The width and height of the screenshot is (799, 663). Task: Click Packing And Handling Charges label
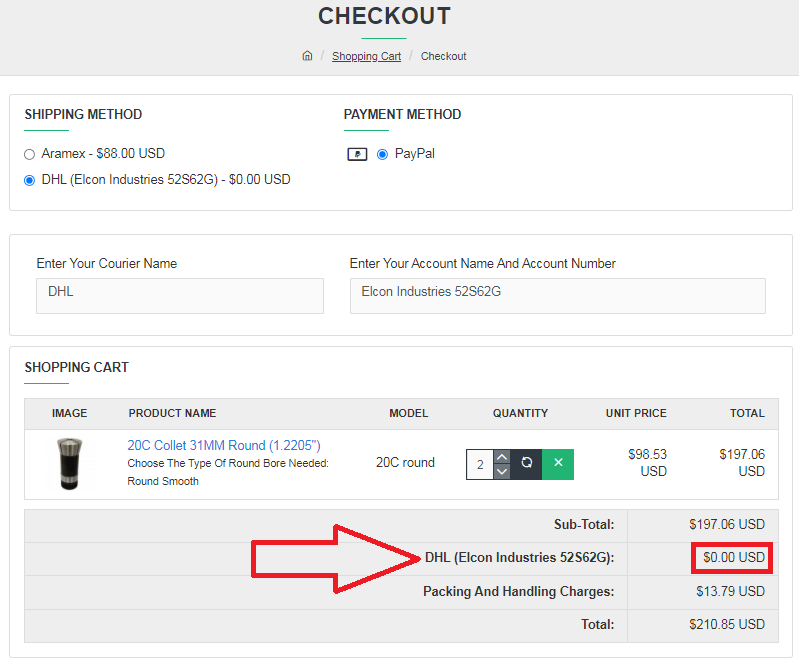pos(519,591)
